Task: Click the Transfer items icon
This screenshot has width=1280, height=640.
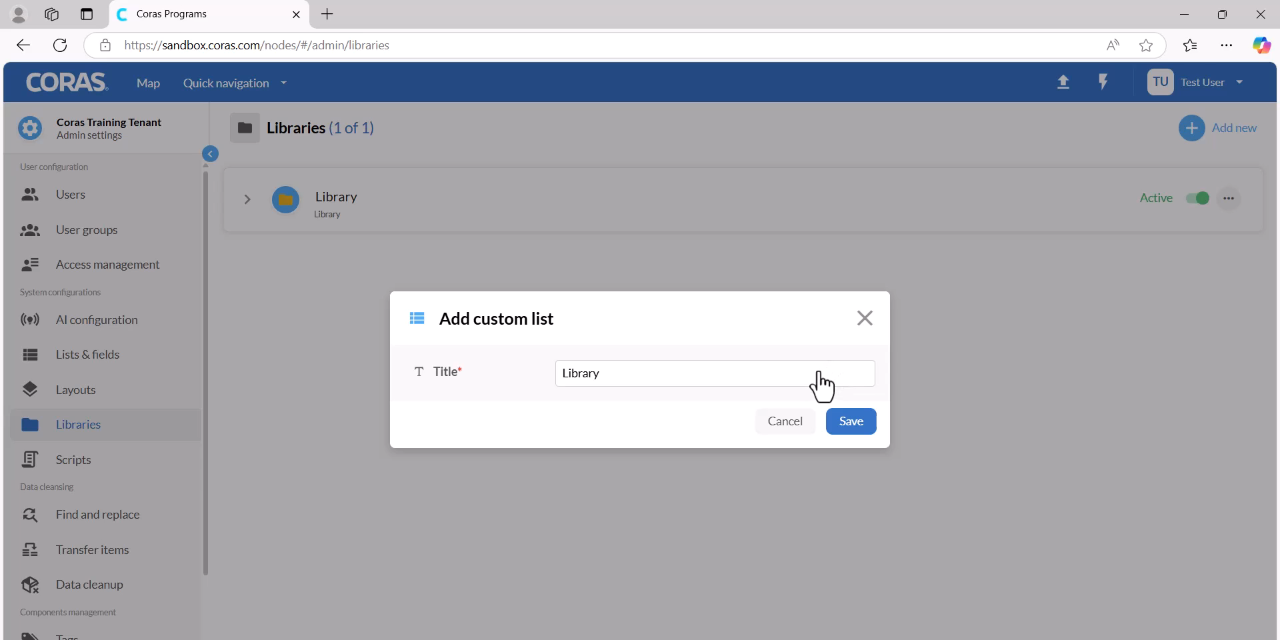Action: coord(30,550)
